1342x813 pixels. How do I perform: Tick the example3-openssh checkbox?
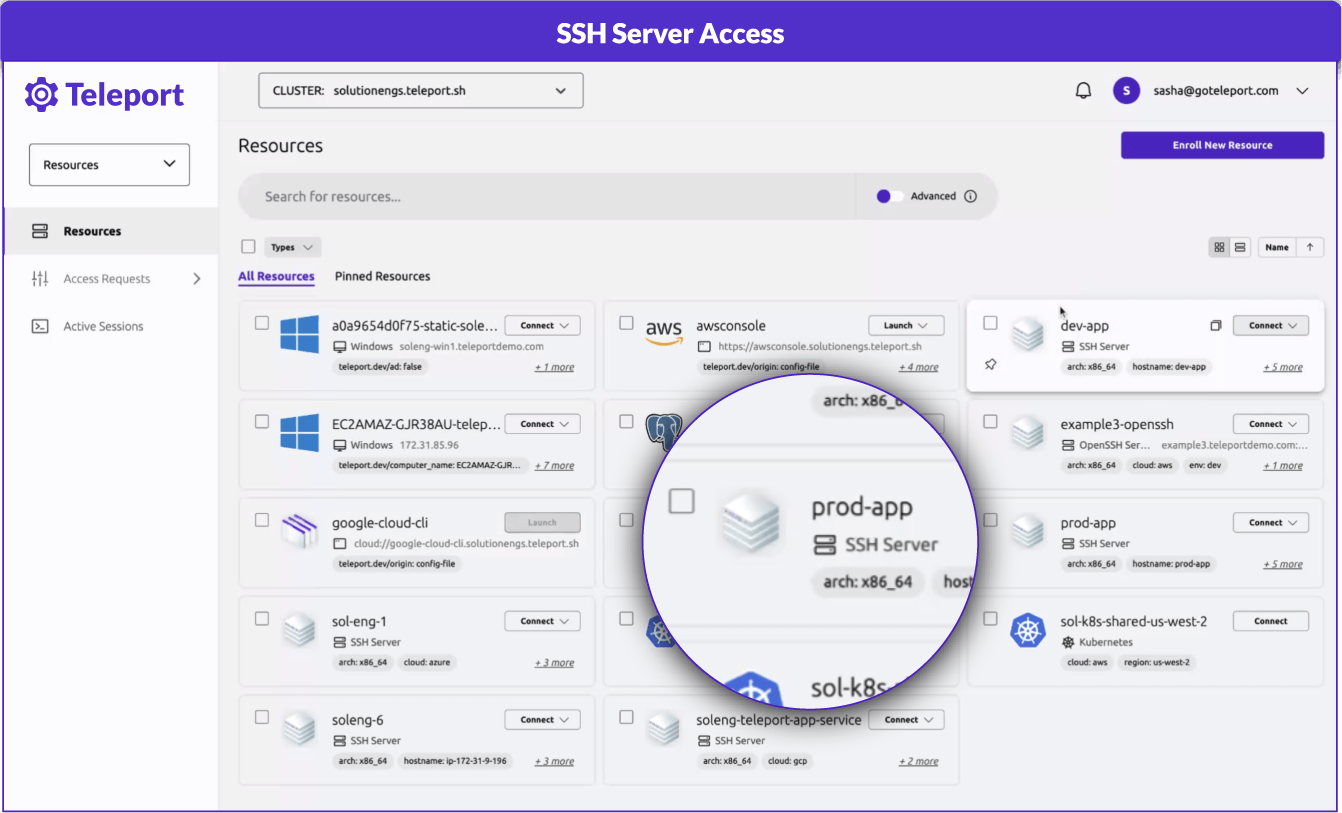pyautogui.click(x=990, y=422)
